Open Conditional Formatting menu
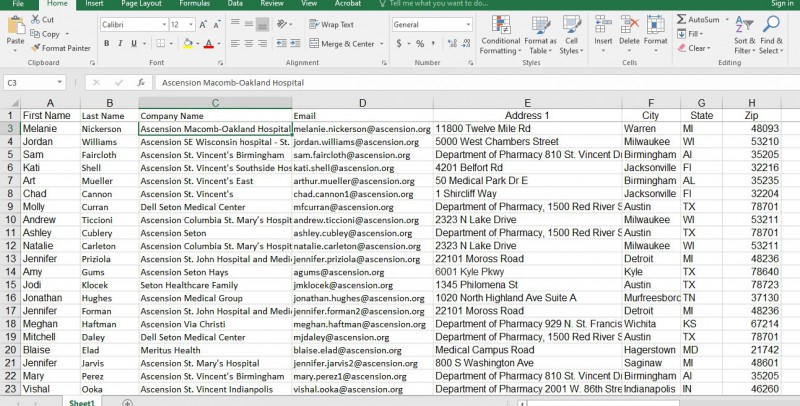This screenshot has width=800, height=406. [x=501, y=35]
